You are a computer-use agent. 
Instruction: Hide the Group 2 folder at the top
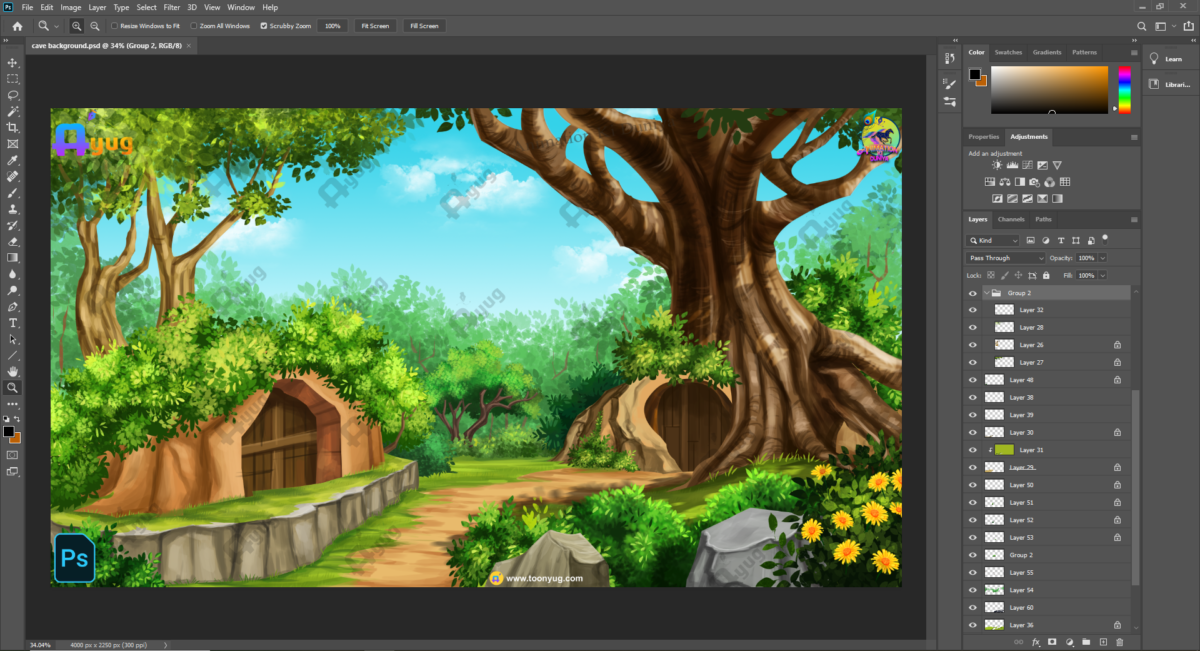point(973,293)
